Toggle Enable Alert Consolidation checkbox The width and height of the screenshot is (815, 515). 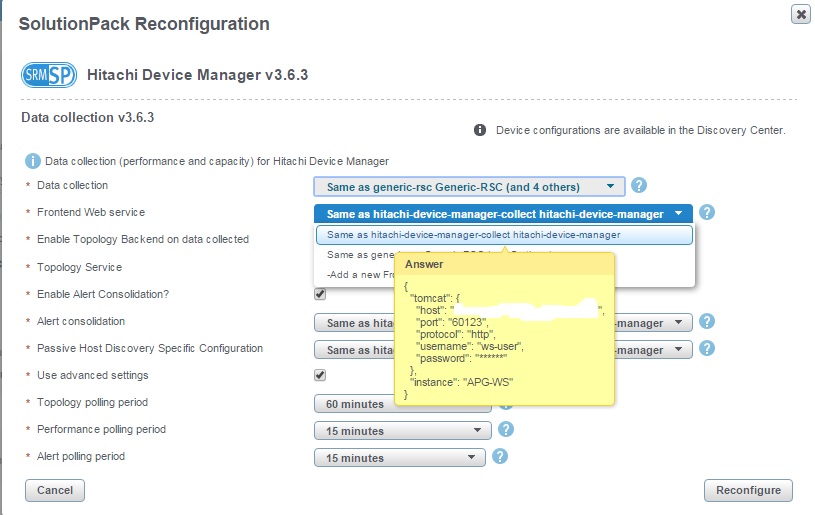(320, 294)
